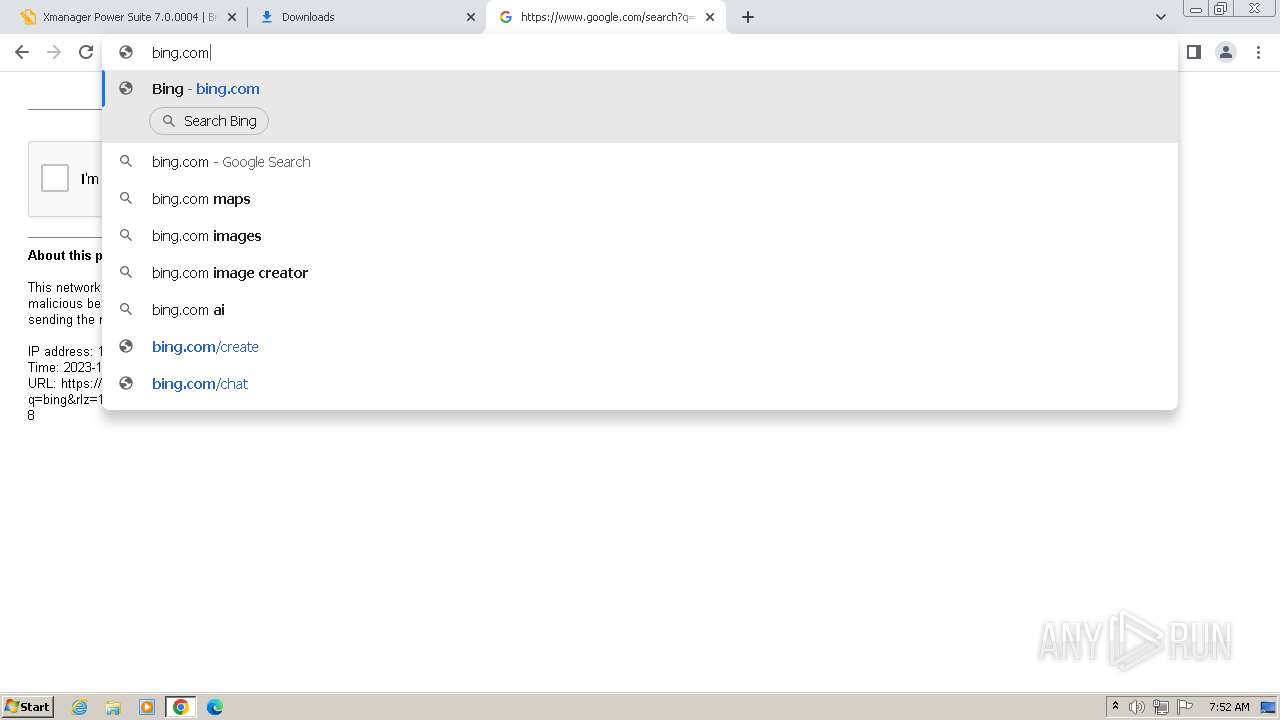Click the globe icon in address bar
The image size is (1280, 720).
(126, 52)
